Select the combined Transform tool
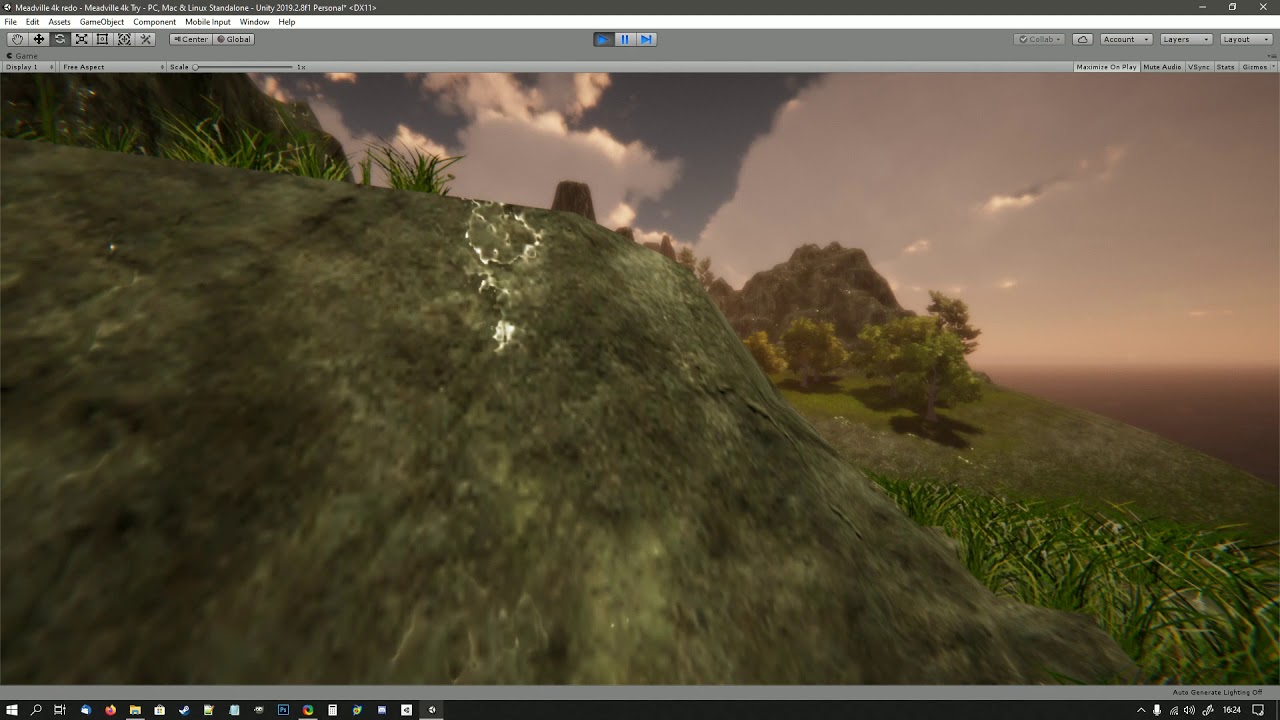This screenshot has width=1280, height=720. click(124, 39)
